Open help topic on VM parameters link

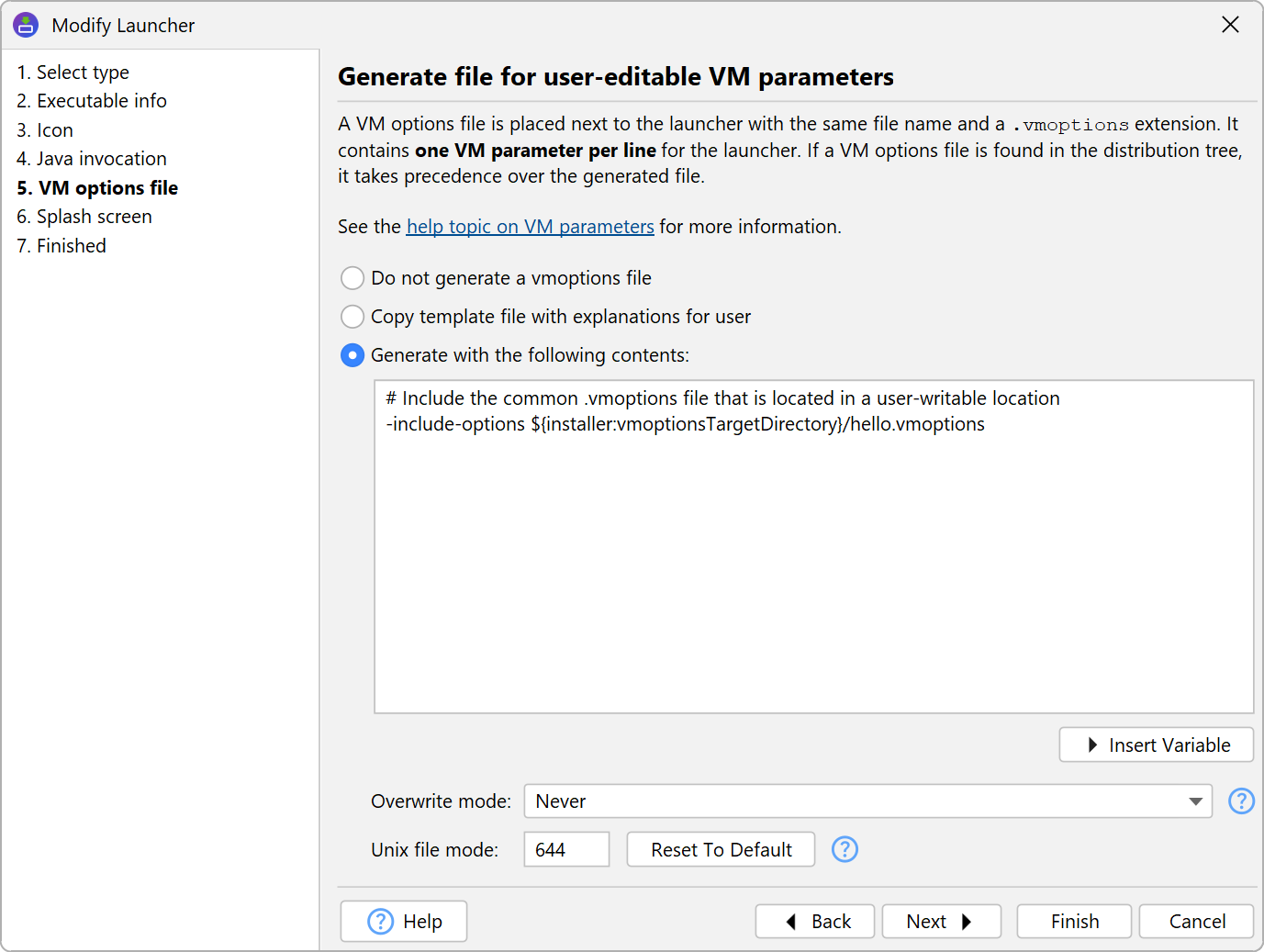coord(530,227)
